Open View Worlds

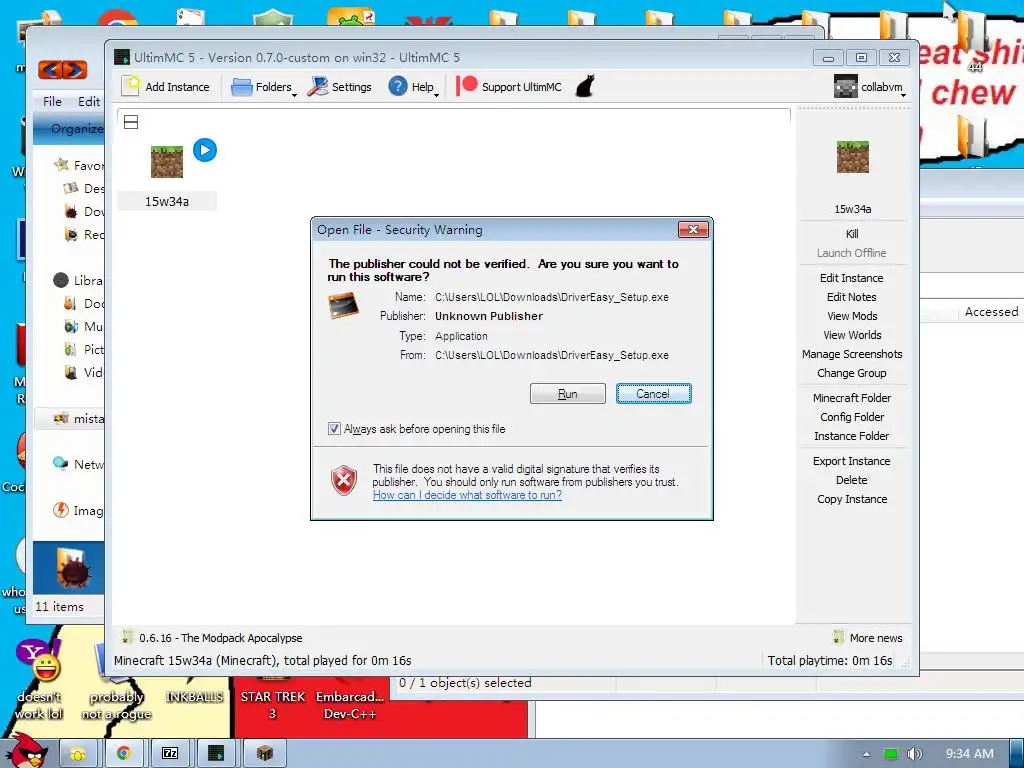tap(852, 334)
